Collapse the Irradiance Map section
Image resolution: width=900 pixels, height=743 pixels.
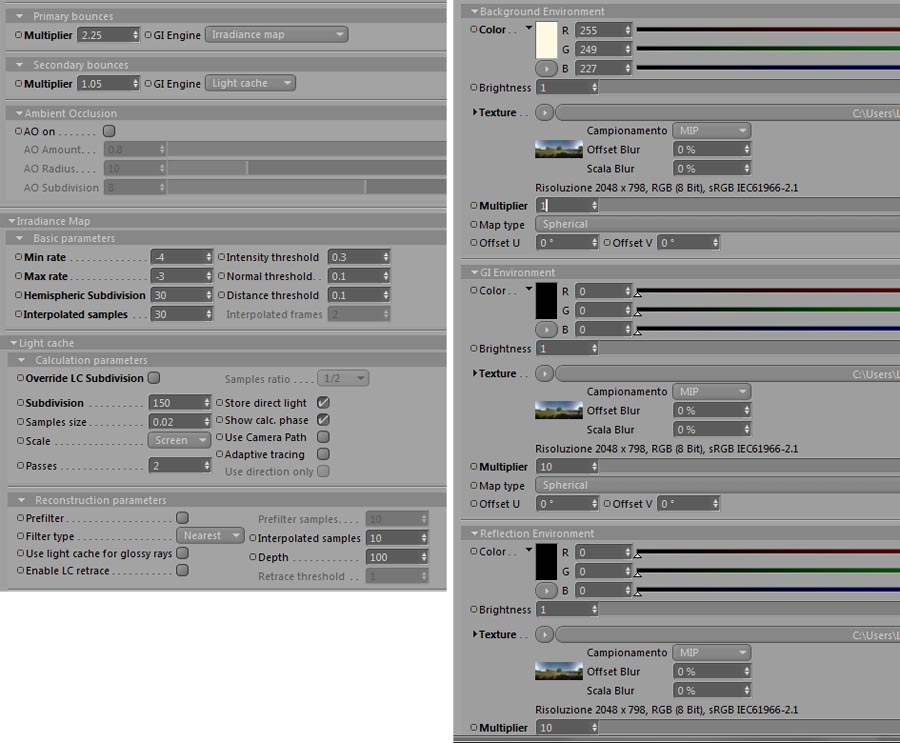click(x=12, y=221)
